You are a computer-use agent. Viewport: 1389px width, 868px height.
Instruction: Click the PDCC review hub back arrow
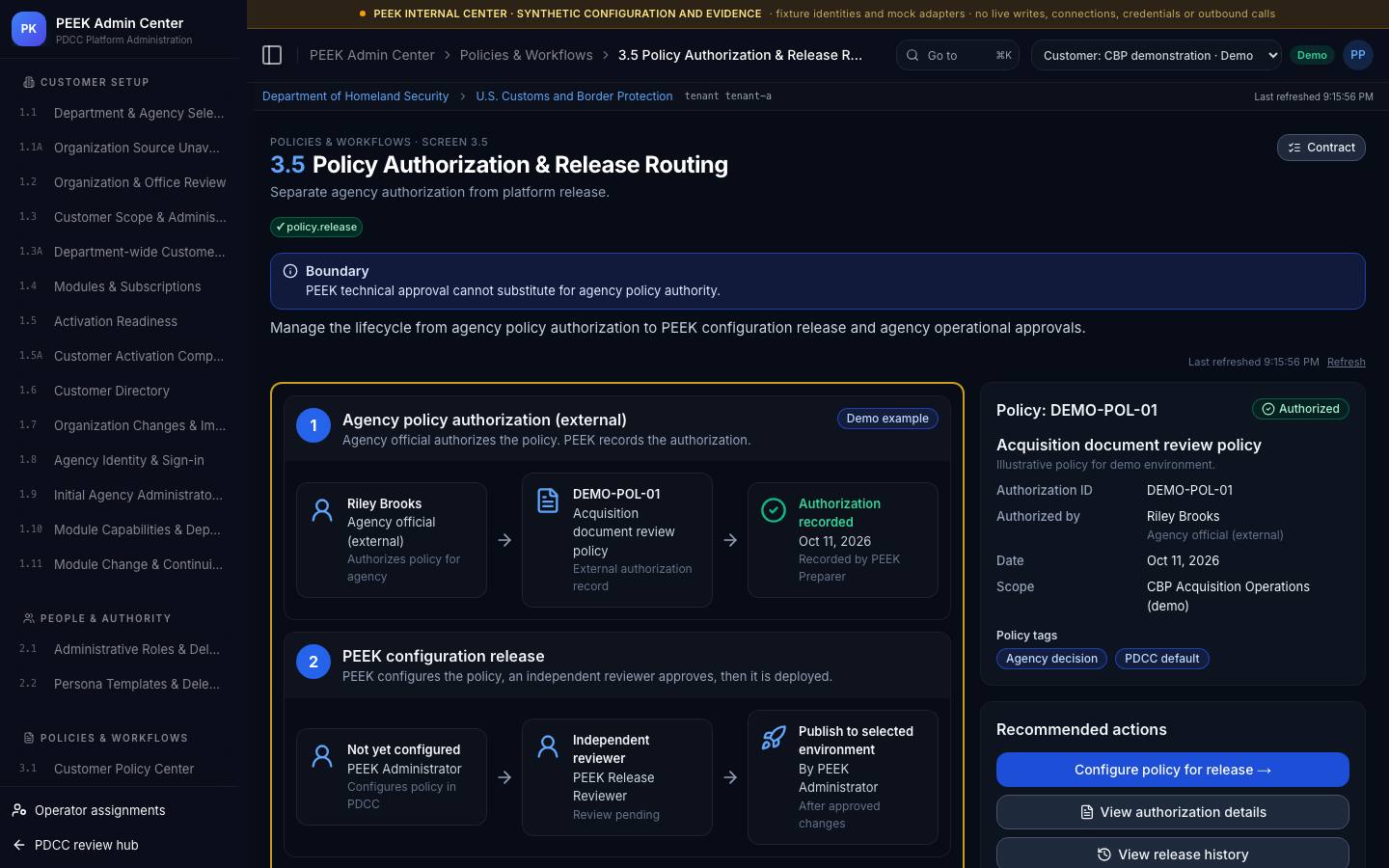coord(19,845)
